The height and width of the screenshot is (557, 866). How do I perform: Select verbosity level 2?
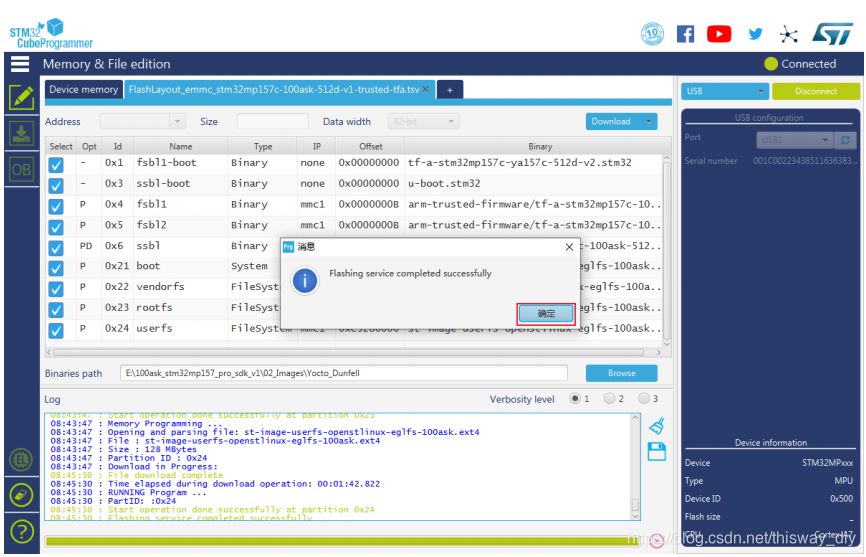[609, 398]
